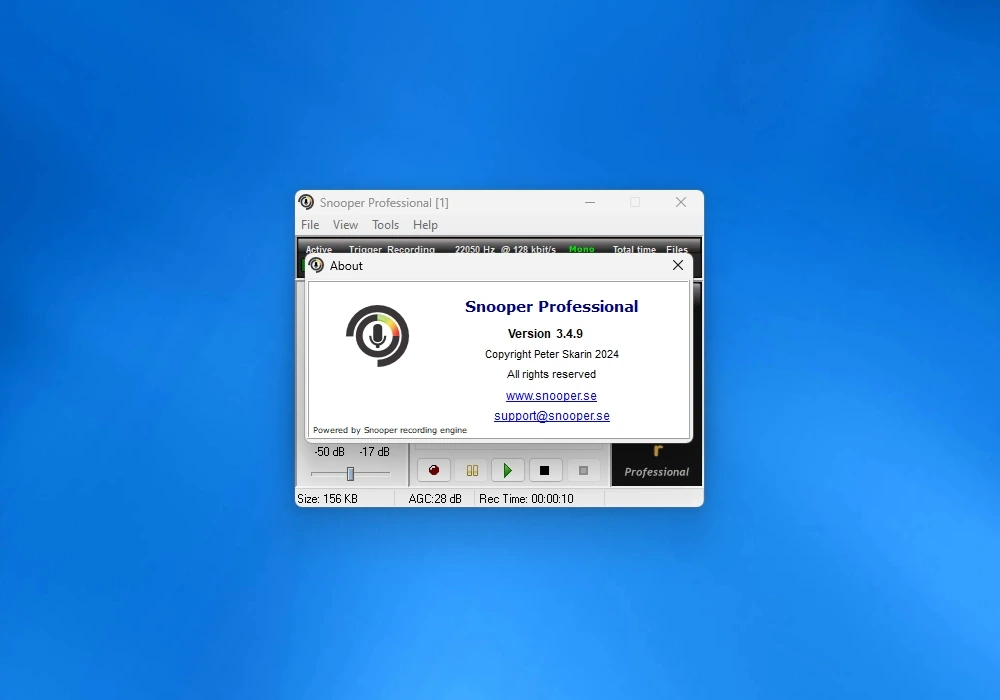Open the www.snooper.se link
Screen dimensions: 1000x700
pos(551,396)
